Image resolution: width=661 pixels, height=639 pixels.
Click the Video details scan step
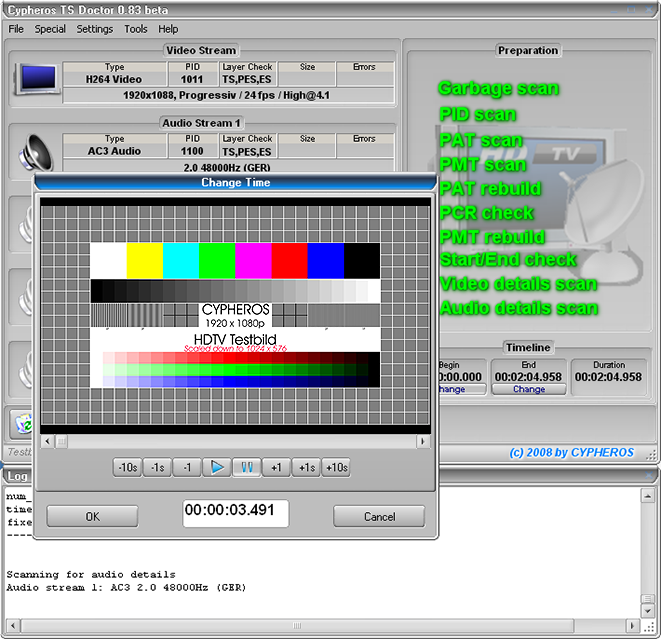519,284
